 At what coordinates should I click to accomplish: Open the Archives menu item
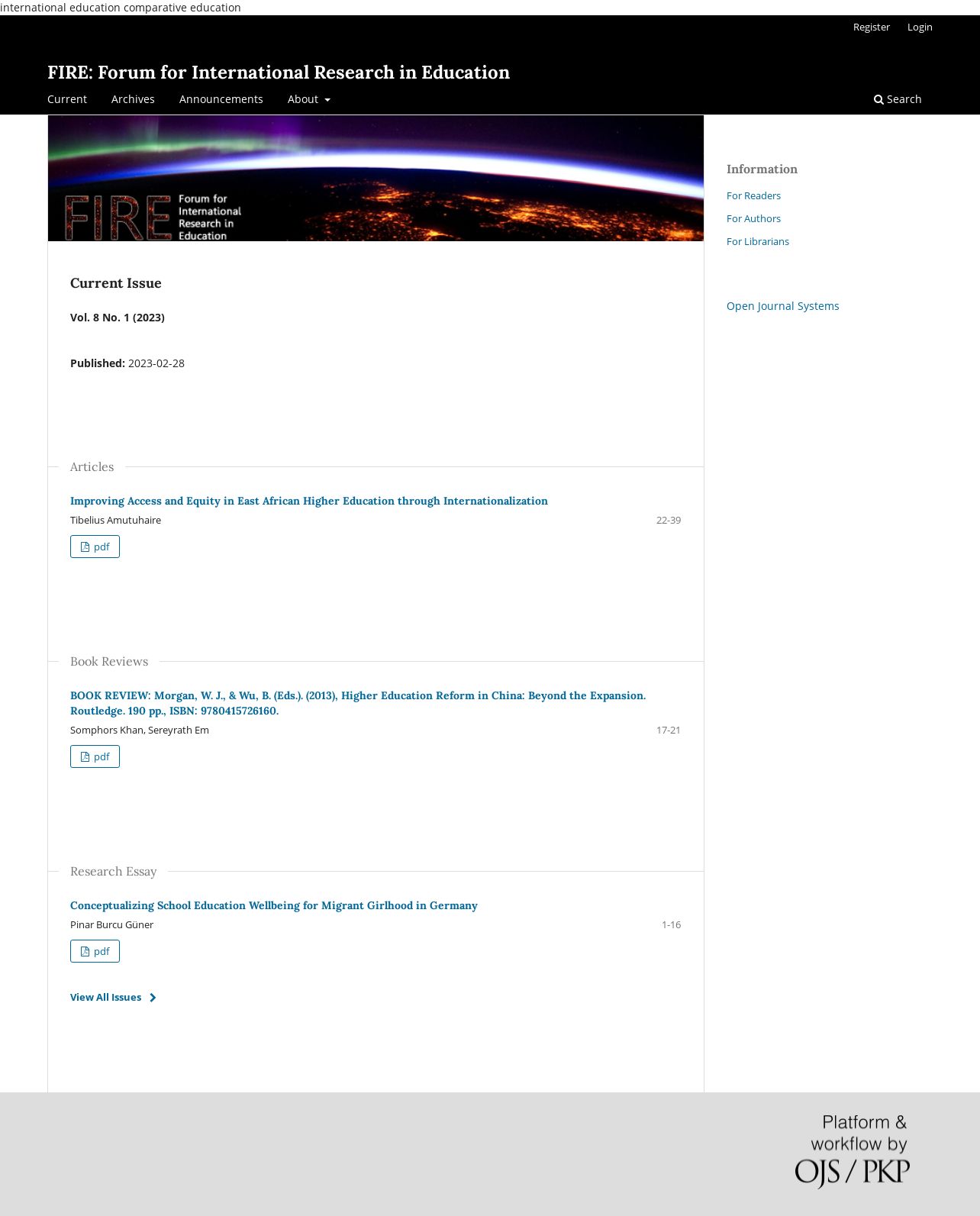(133, 99)
